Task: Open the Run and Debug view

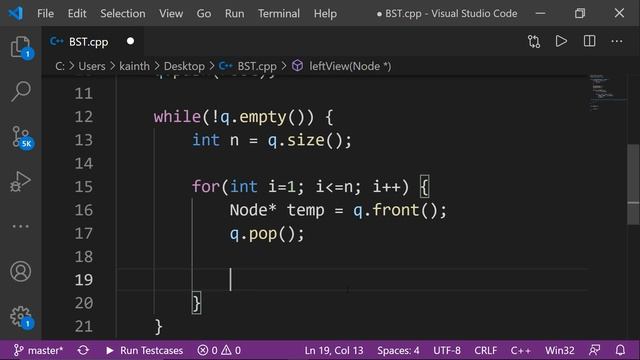Action: [20, 181]
